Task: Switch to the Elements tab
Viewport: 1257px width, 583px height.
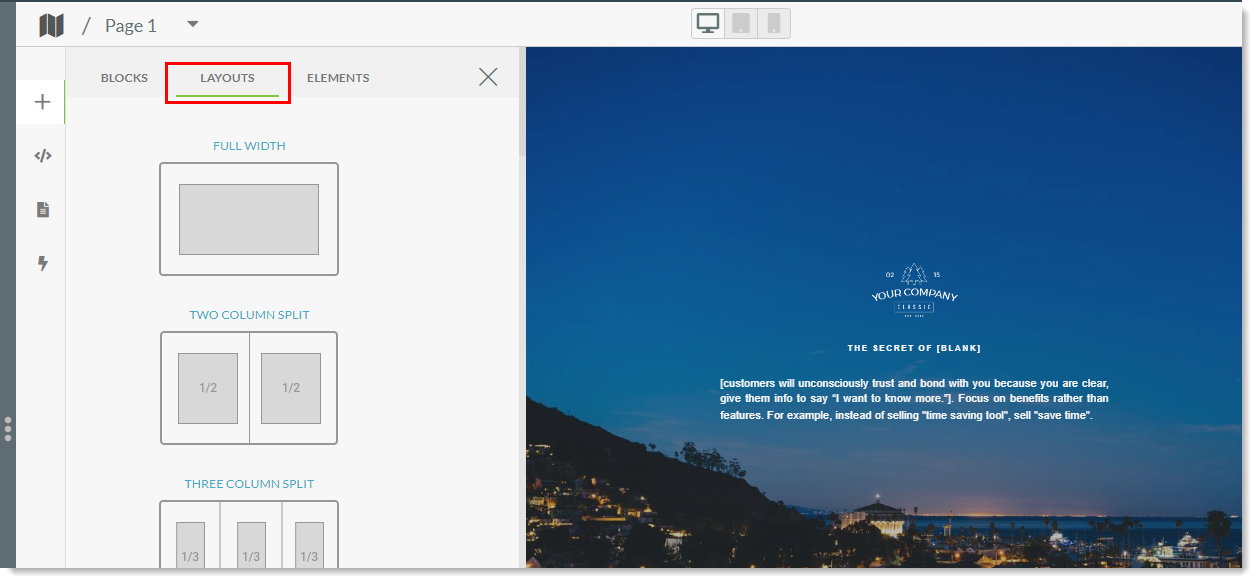Action: [338, 78]
